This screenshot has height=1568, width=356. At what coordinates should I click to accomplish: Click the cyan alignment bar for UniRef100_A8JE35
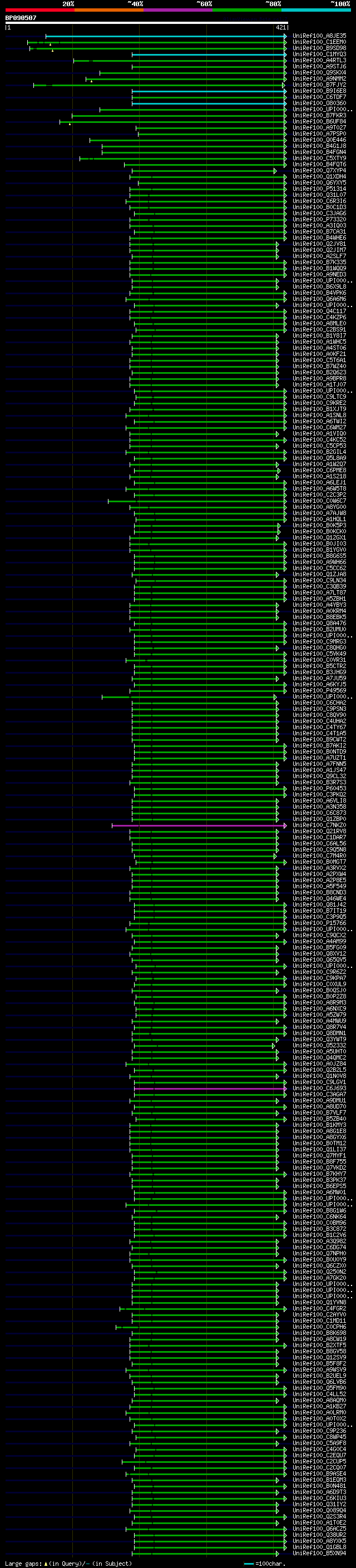pos(166,36)
